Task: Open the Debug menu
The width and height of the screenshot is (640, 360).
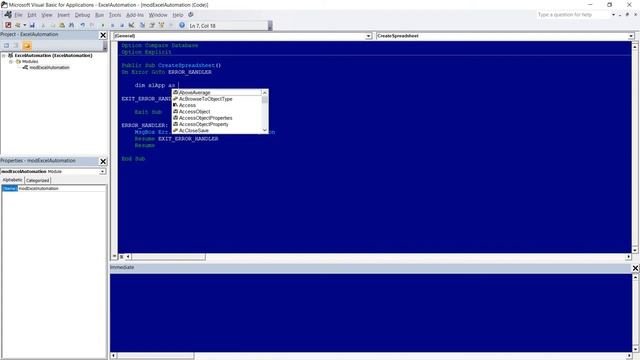Action: point(82,15)
